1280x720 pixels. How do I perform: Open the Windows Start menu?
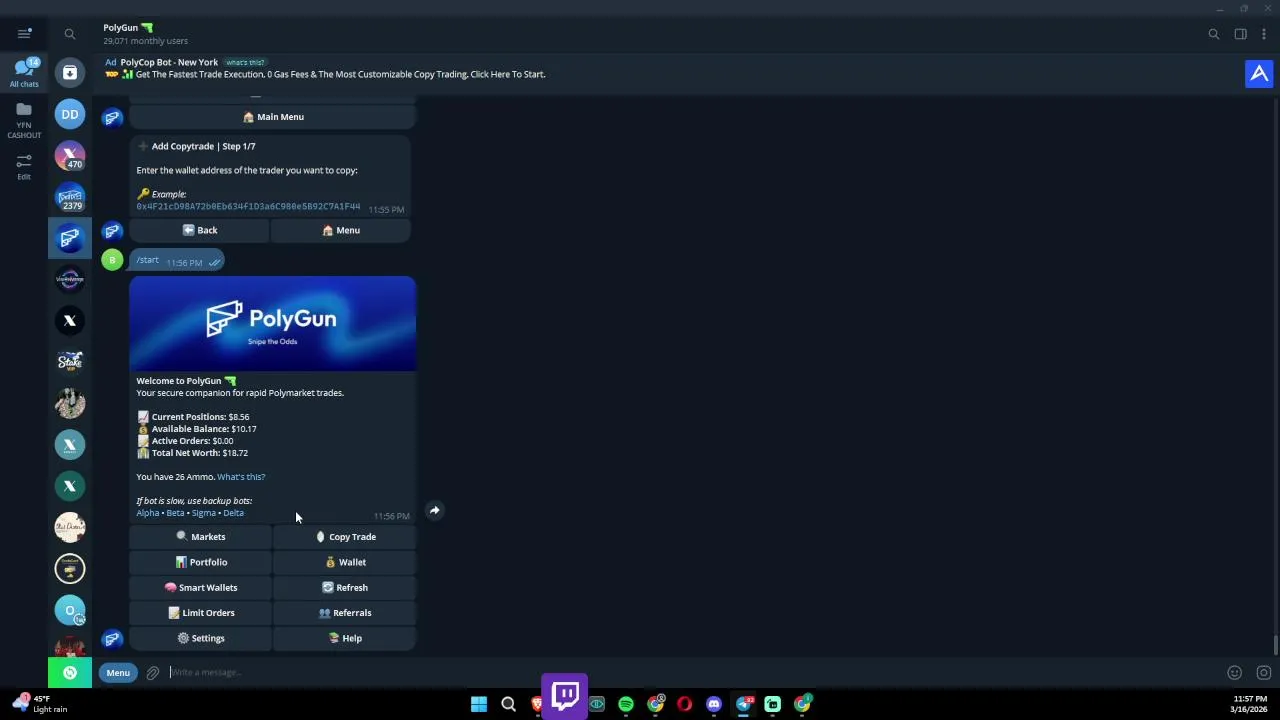tap(479, 704)
